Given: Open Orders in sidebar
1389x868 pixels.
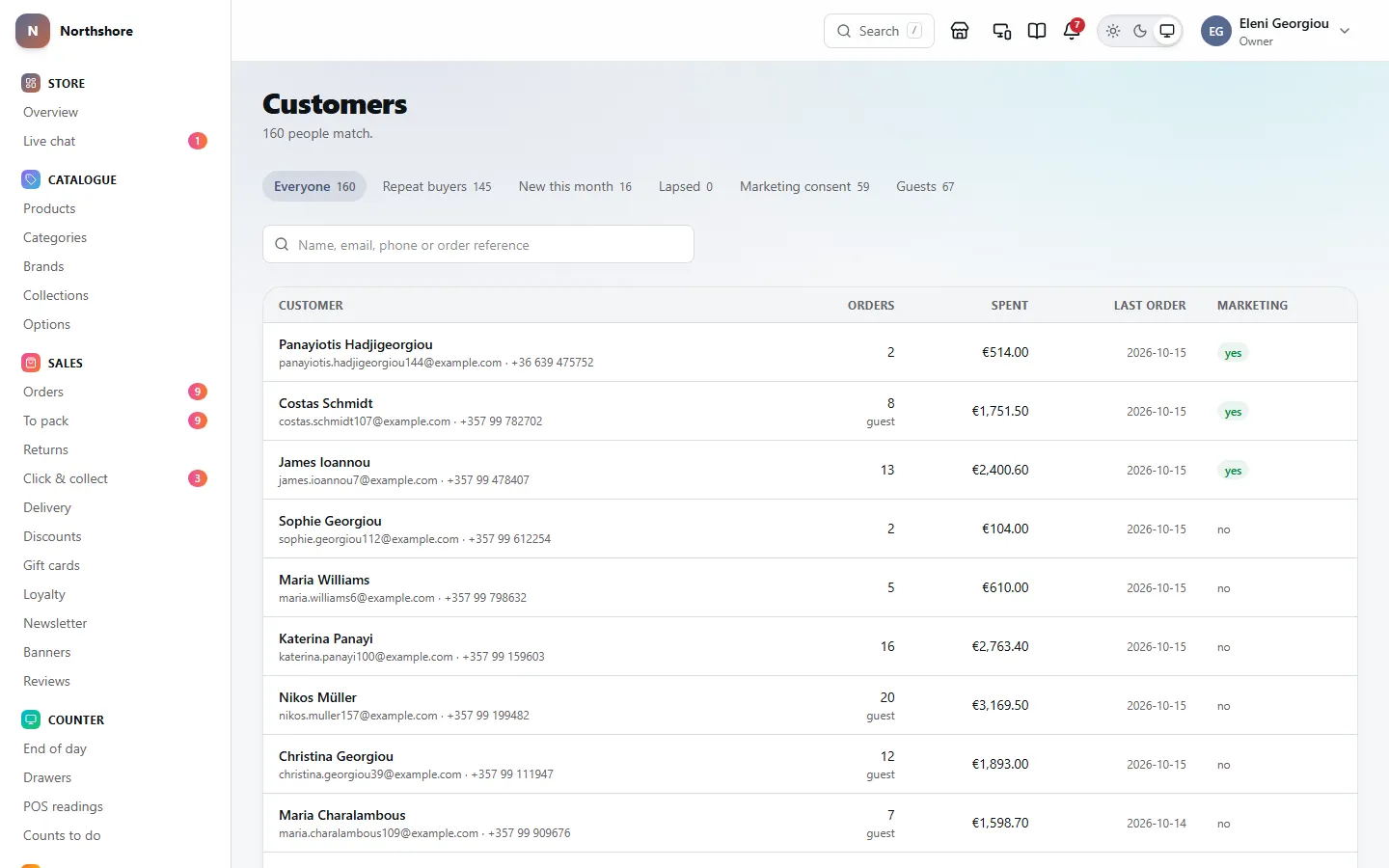Looking at the screenshot, I should (x=115, y=392).
